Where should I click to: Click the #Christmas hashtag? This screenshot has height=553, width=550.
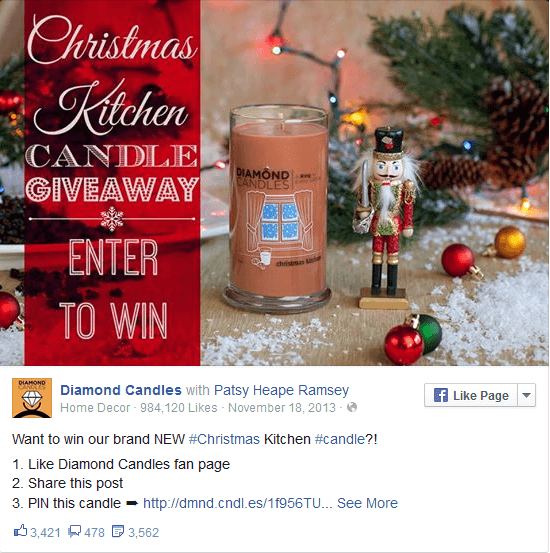[x=224, y=439]
